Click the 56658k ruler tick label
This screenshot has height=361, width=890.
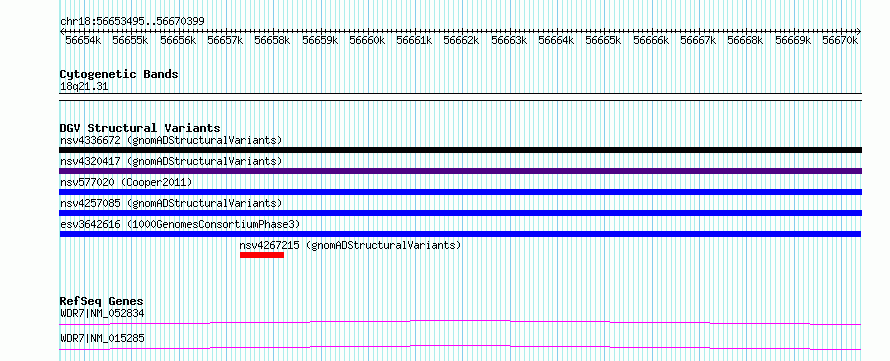272,41
